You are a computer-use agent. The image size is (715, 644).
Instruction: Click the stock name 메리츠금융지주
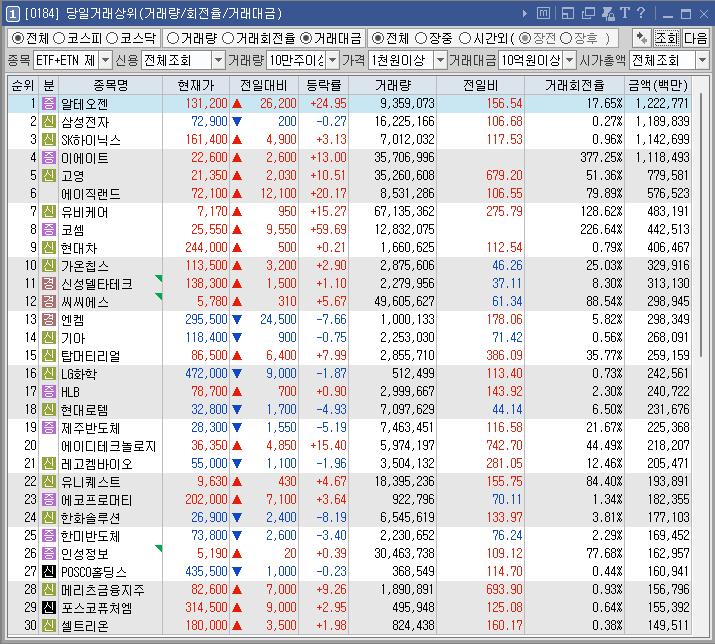click(x=103, y=589)
